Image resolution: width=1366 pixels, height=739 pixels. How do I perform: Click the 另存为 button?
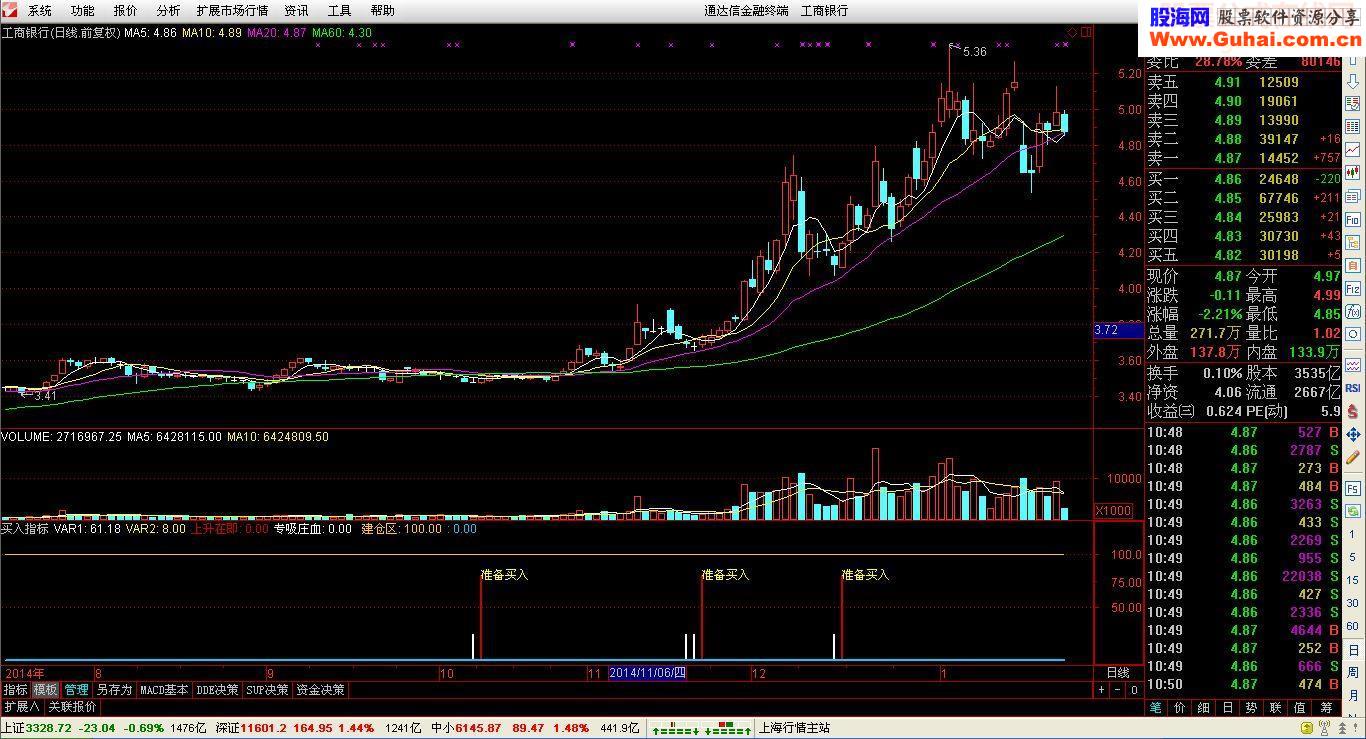[114, 690]
